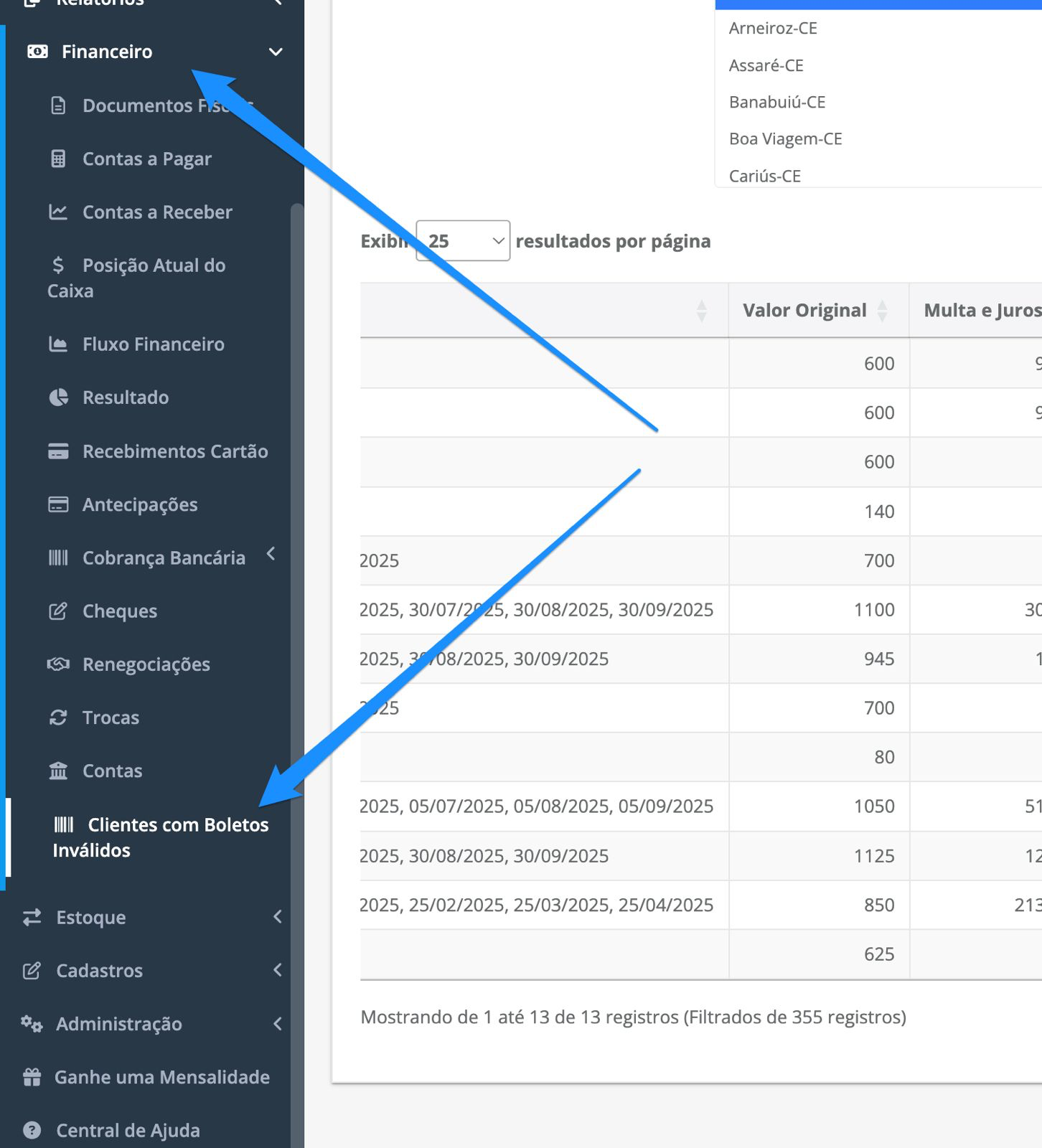The image size is (1042, 1148).
Task: Click the sidebar vertical scrollbar
Action: click(297, 674)
